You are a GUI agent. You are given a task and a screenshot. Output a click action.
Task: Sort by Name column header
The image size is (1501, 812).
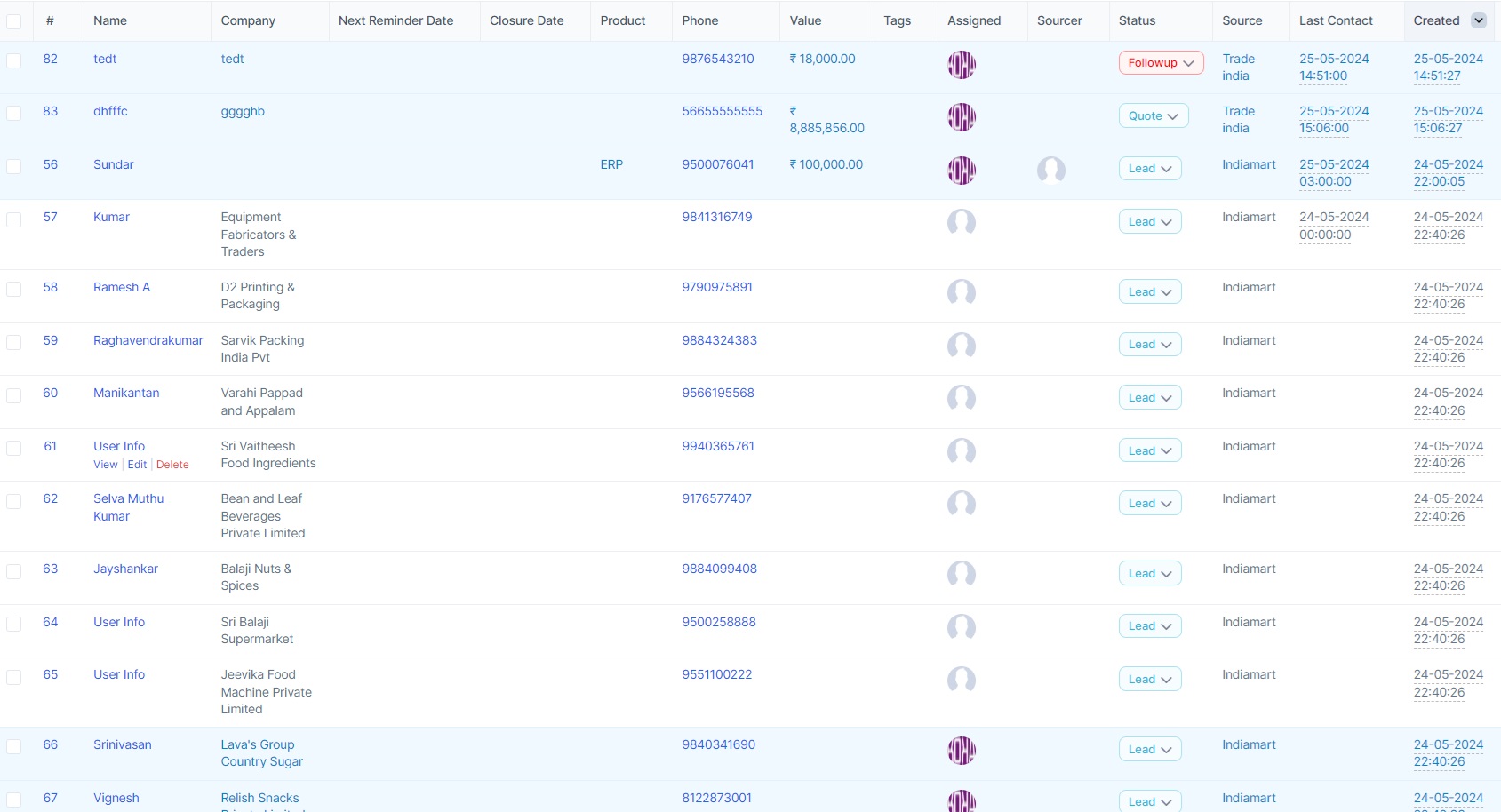(110, 20)
